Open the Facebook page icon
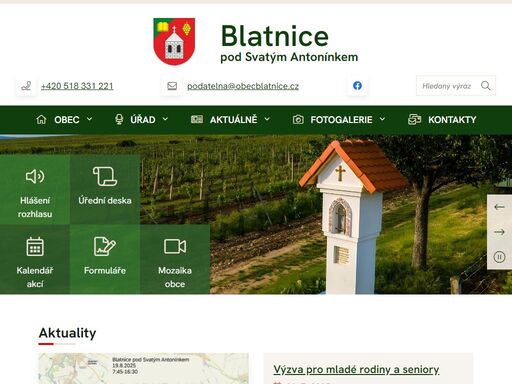Screen dimensions: 512x384 tap(357, 86)
